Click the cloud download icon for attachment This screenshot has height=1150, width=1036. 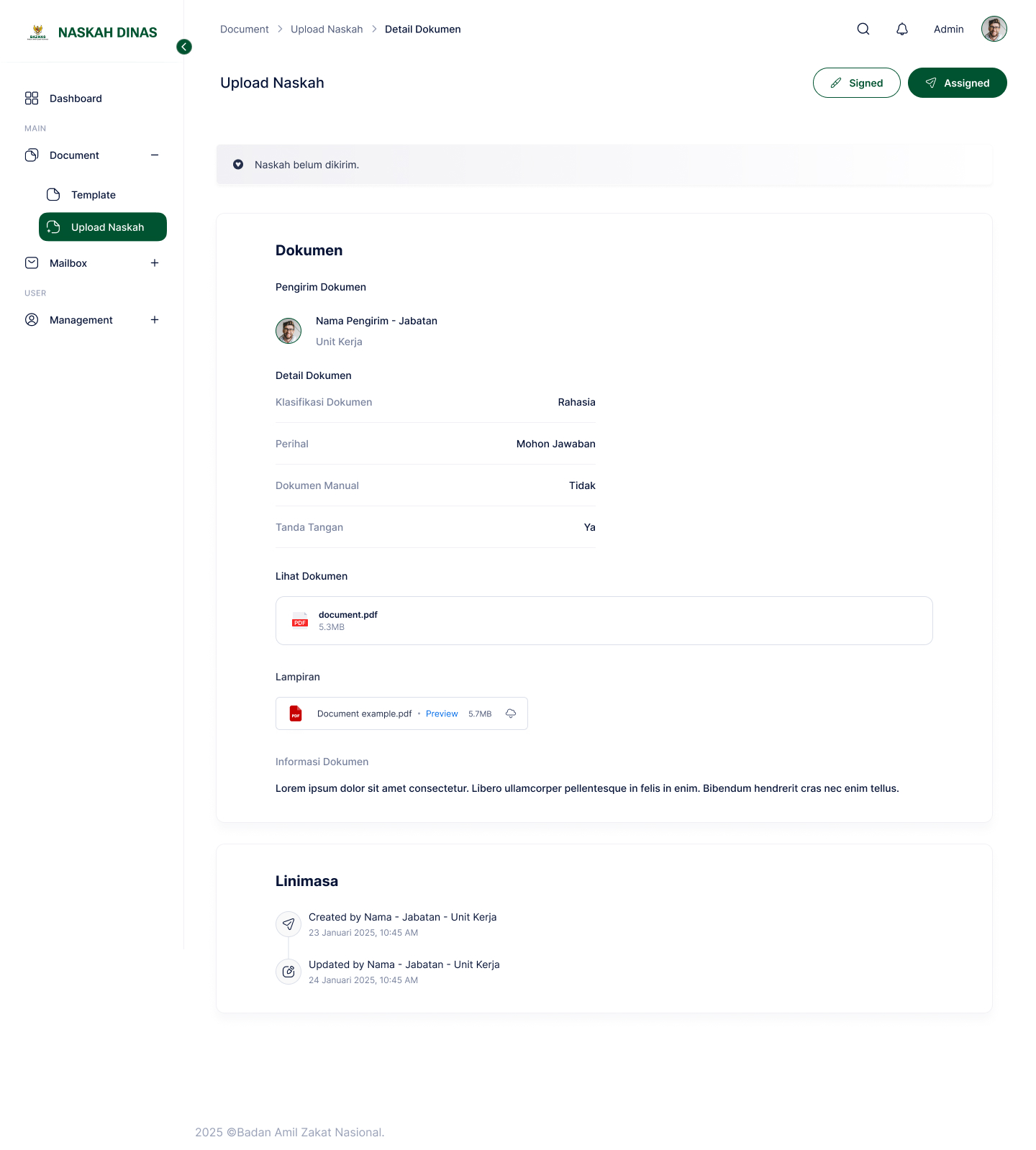(x=511, y=713)
